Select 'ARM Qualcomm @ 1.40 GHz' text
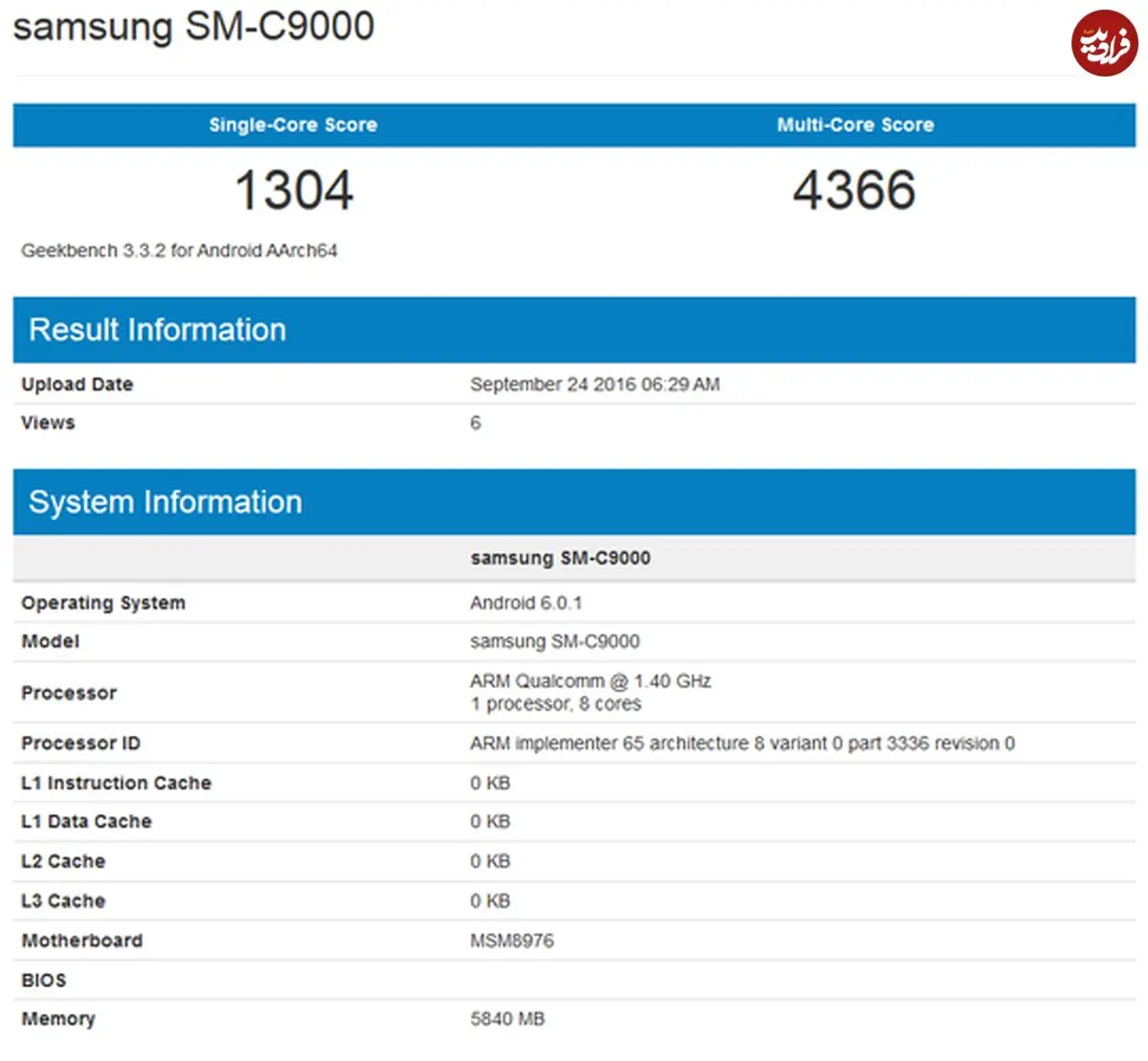This screenshot has height=1061, width=1148. click(x=590, y=681)
